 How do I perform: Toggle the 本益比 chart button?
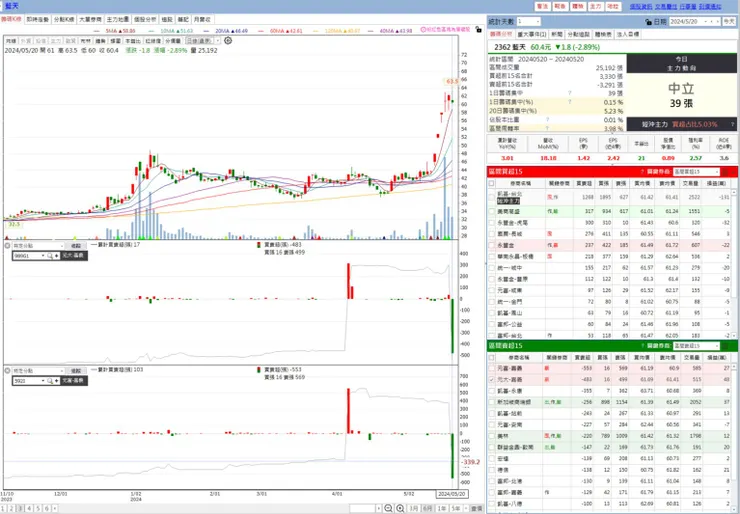tap(133, 41)
